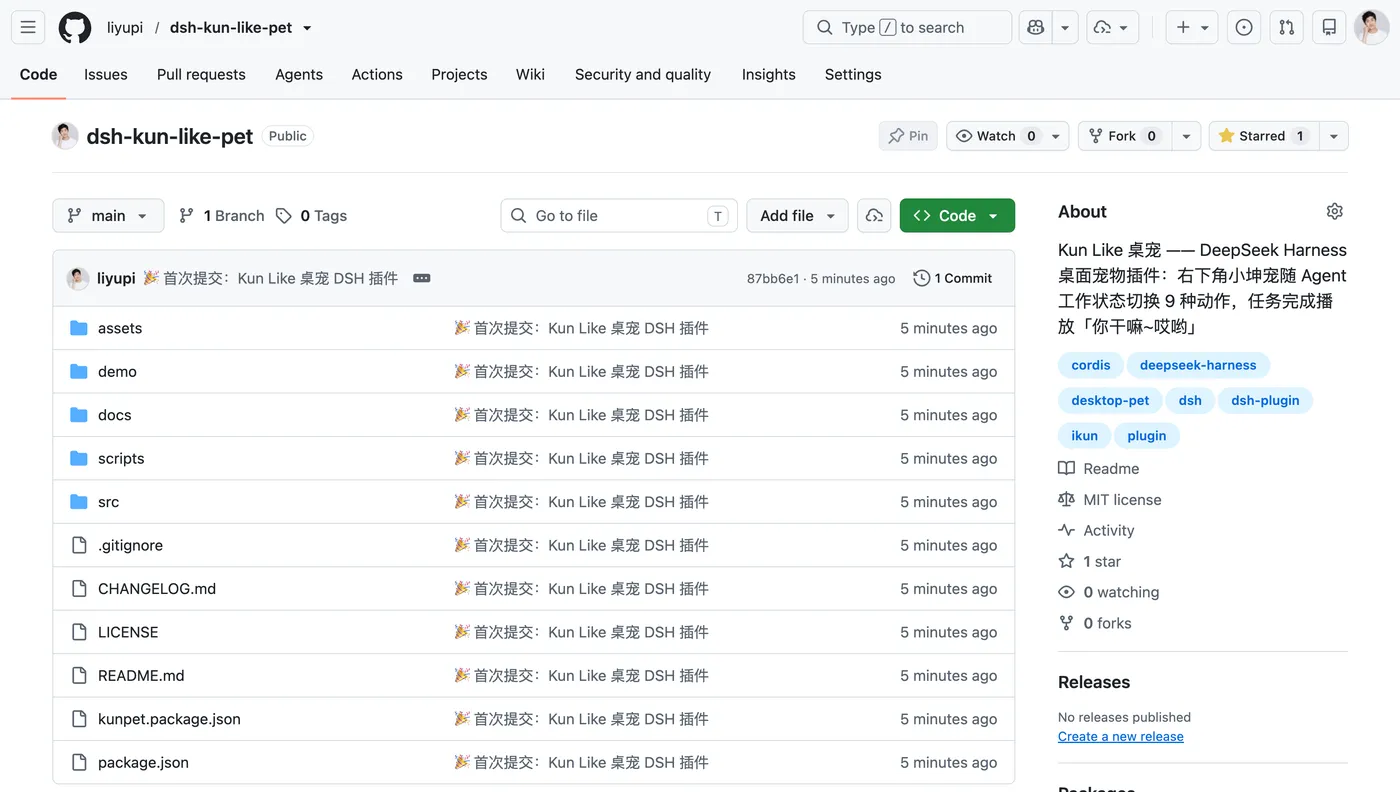Open the README.md file
Image resolution: width=1400 pixels, height=792 pixels.
coord(141,676)
